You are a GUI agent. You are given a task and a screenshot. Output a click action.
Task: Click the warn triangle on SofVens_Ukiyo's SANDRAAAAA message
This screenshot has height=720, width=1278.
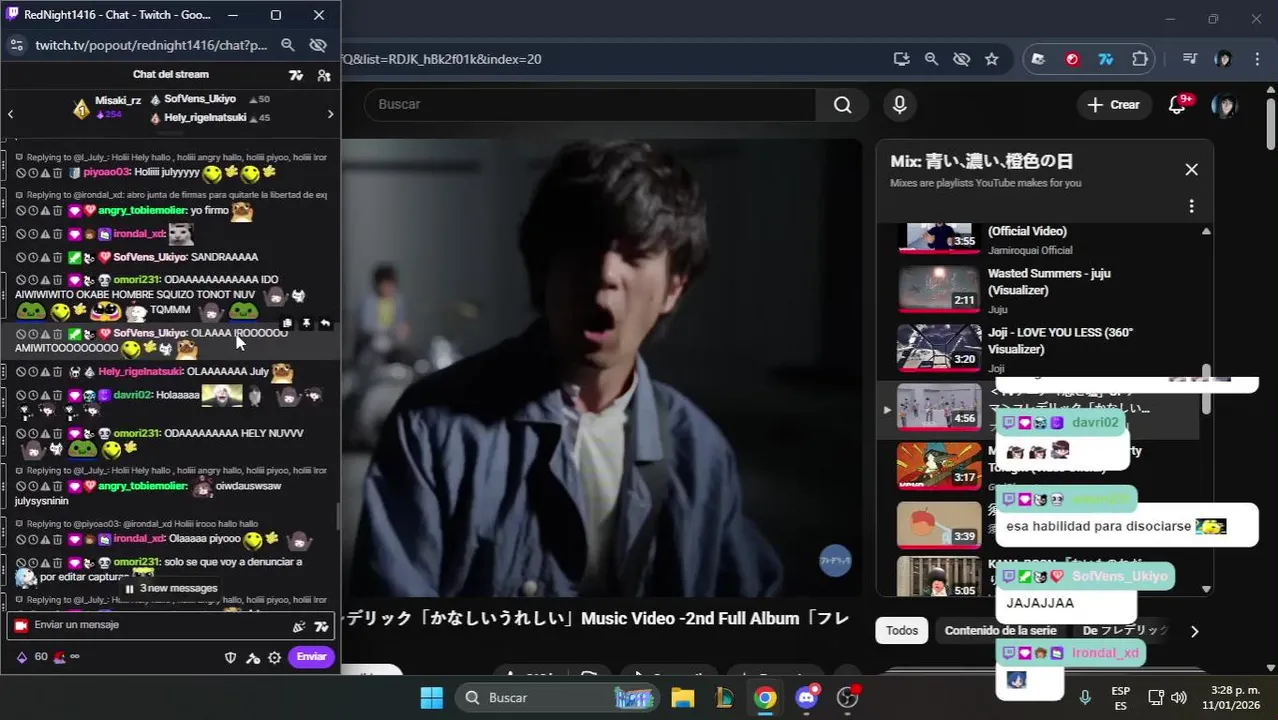click(45, 257)
